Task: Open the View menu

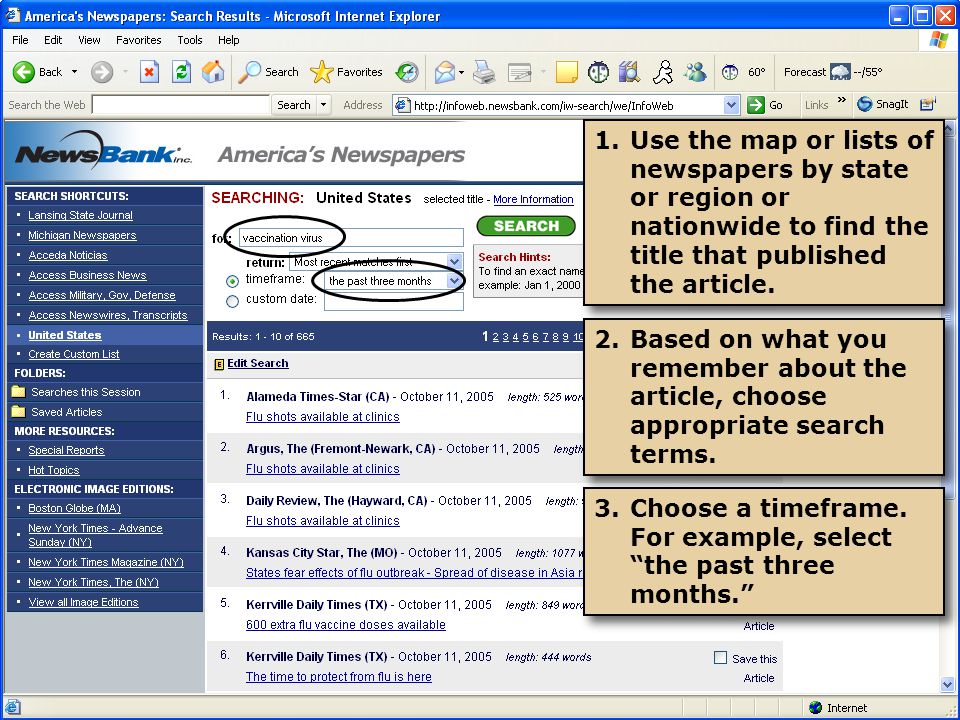Action: pos(89,40)
